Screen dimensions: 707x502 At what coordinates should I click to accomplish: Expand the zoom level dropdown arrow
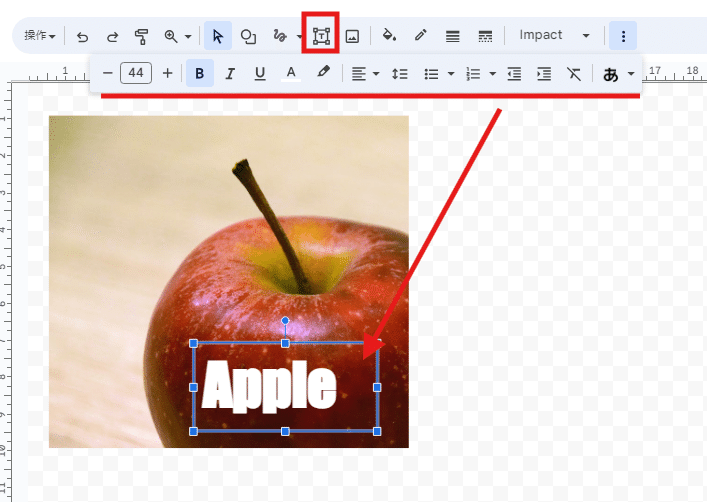pyautogui.click(x=188, y=37)
